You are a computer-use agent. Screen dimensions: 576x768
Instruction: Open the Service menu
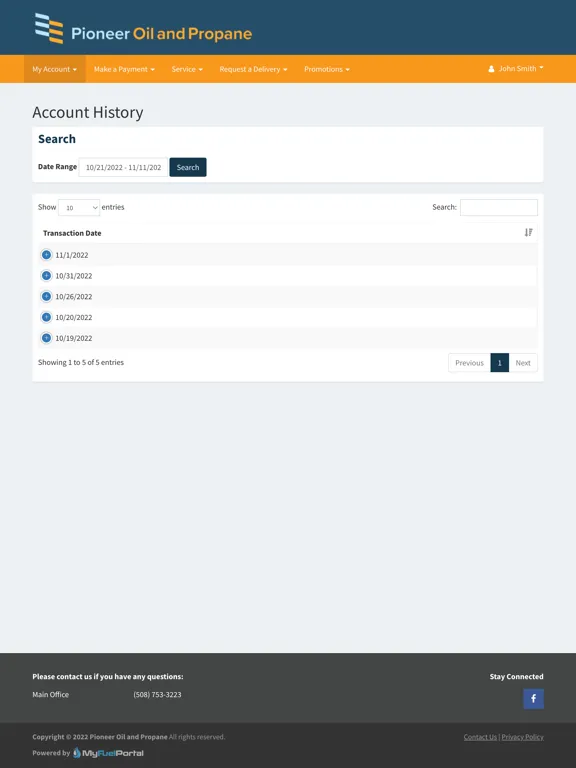coord(187,69)
